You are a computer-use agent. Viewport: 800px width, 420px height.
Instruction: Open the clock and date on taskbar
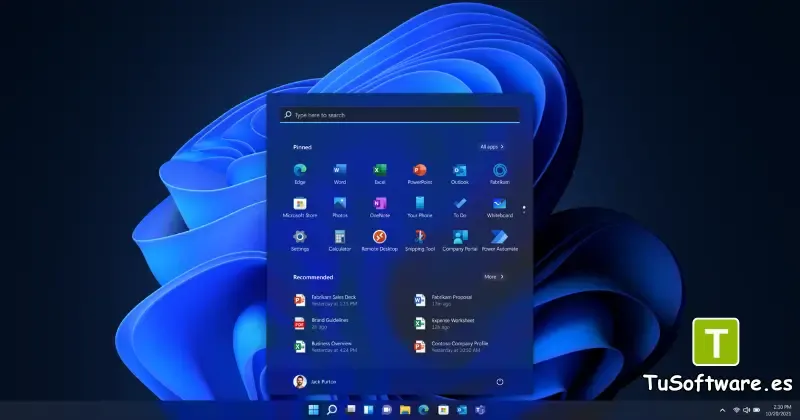coord(779,410)
